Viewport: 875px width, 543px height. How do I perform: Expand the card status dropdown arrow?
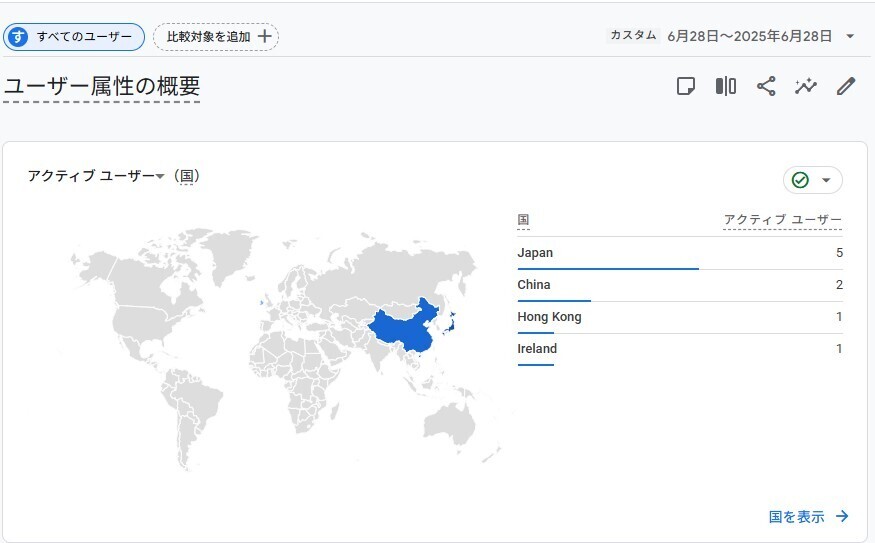coord(826,180)
